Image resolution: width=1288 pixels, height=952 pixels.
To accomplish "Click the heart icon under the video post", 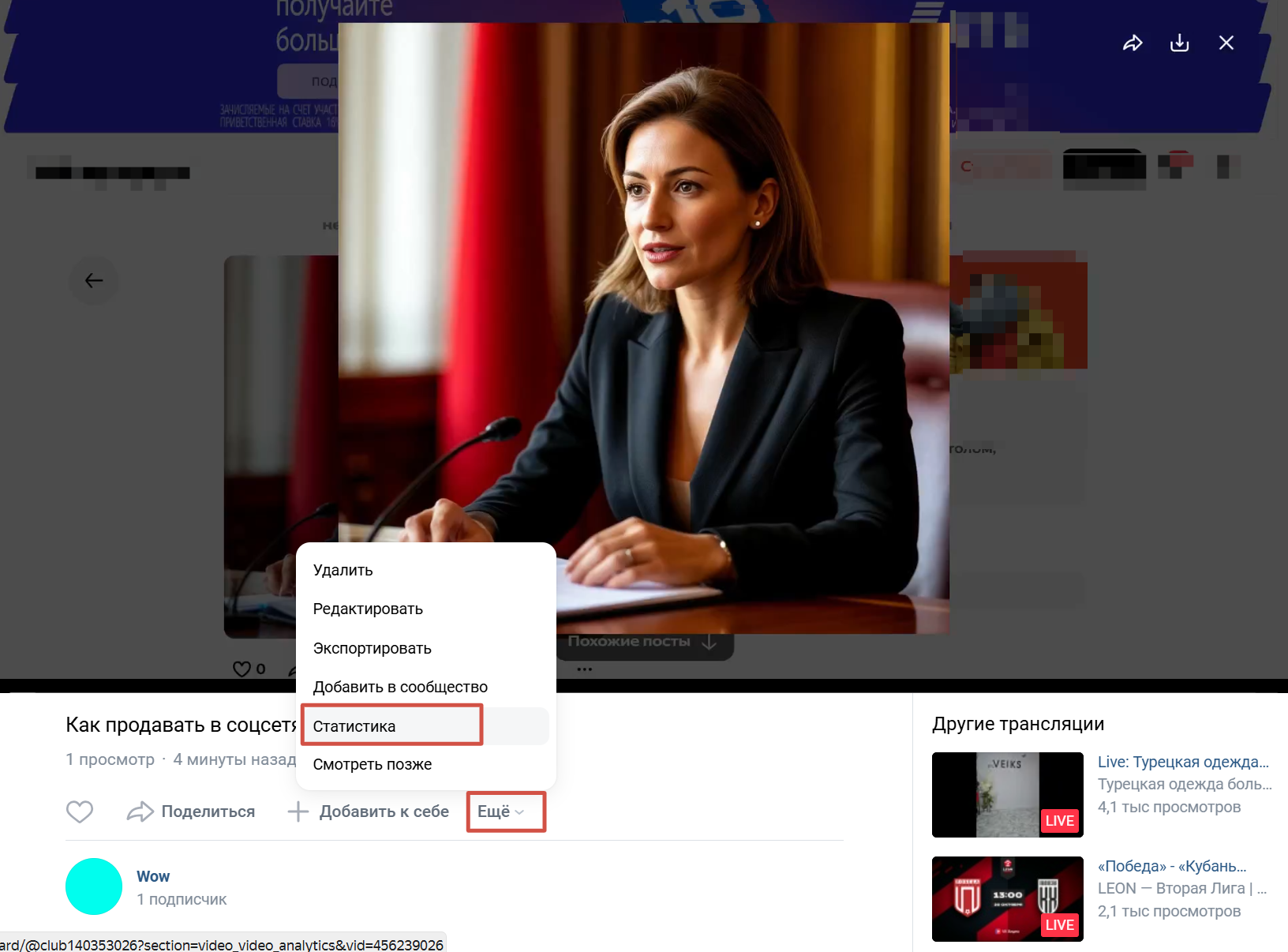I will click(x=241, y=669).
